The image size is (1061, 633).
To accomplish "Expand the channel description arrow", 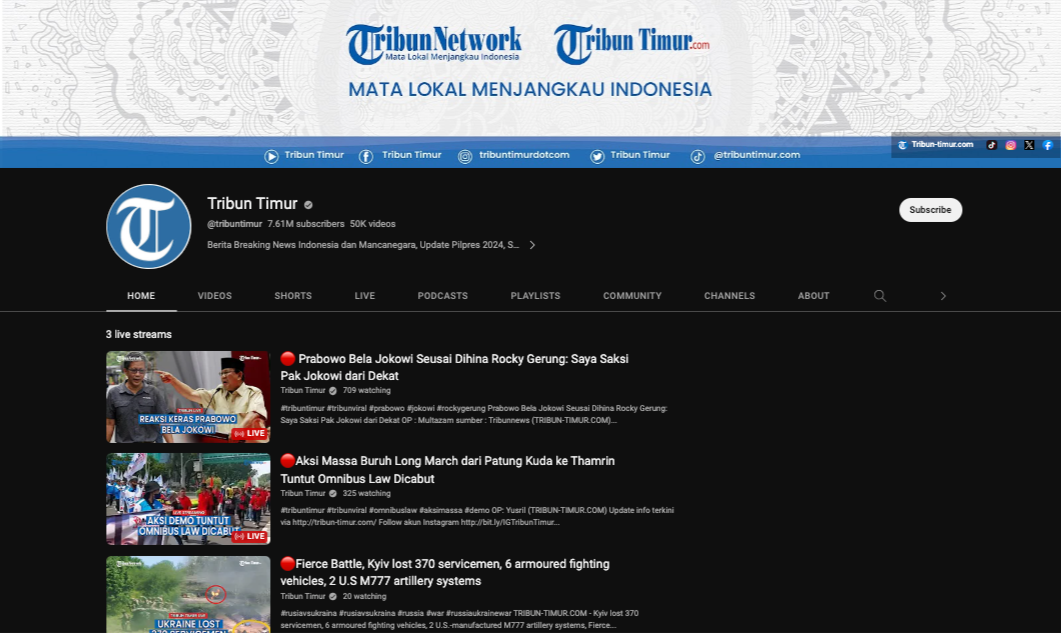I will (x=533, y=245).
